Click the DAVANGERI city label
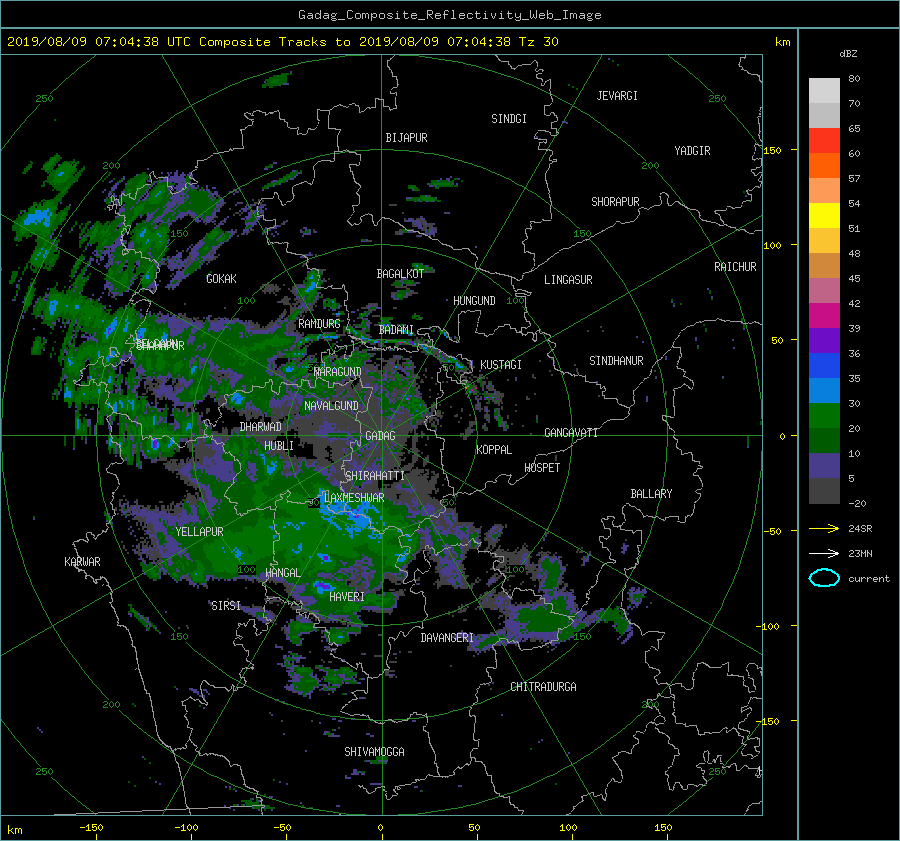Screen dimensions: 900x841 click(x=447, y=638)
